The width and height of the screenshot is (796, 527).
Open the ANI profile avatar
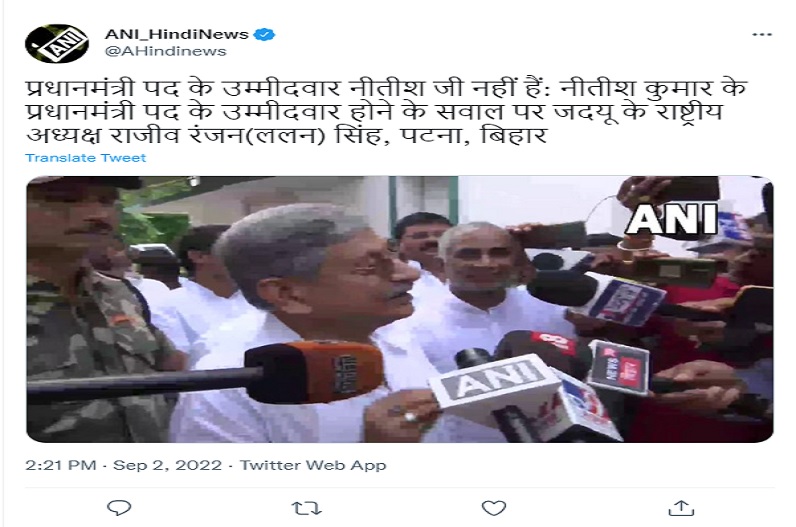(x=56, y=43)
